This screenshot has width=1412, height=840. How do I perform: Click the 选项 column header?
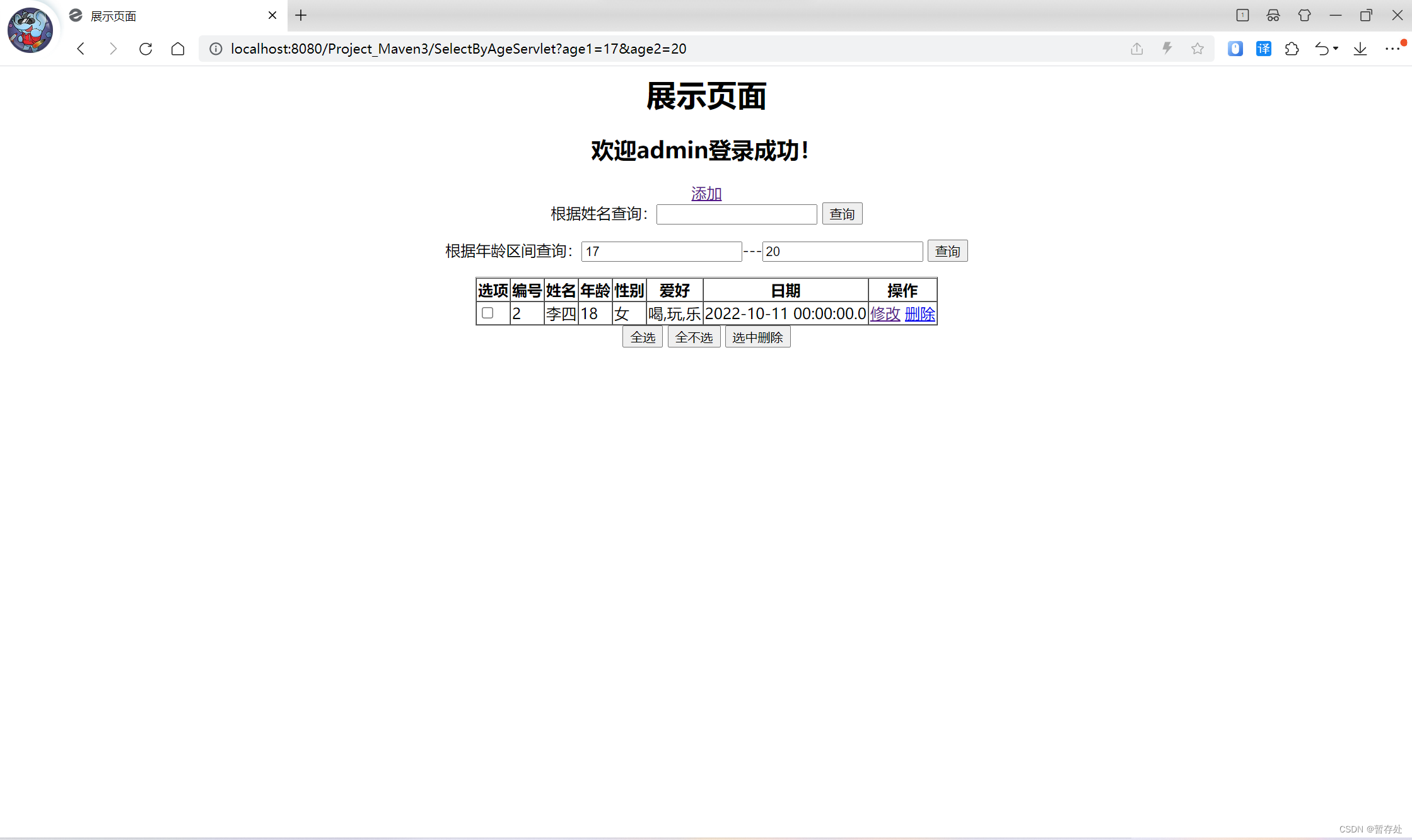tap(493, 290)
